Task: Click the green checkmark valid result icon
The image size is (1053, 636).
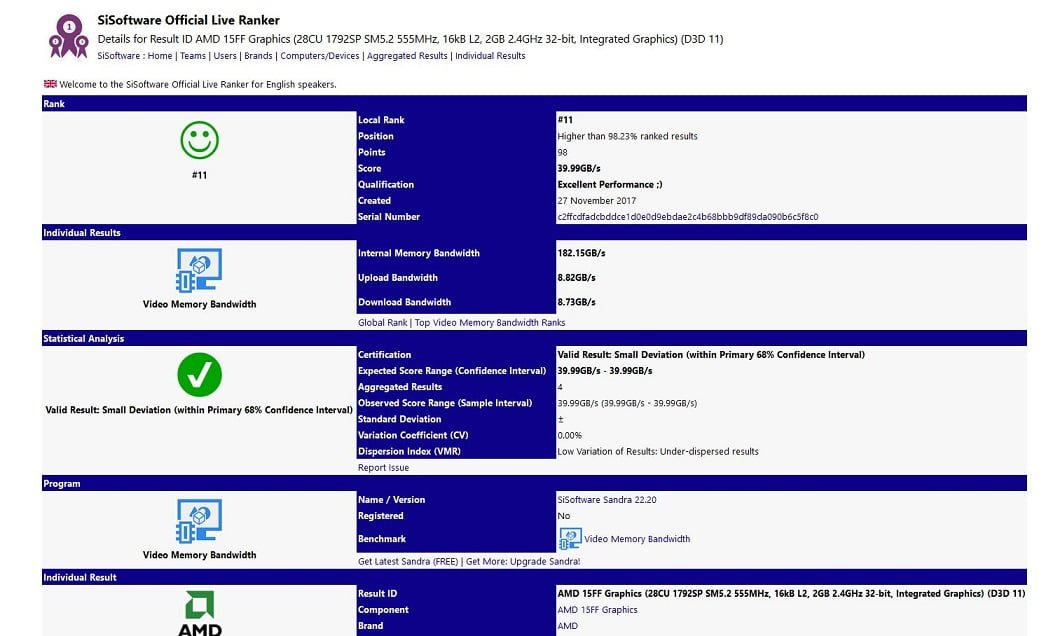Action: (199, 375)
